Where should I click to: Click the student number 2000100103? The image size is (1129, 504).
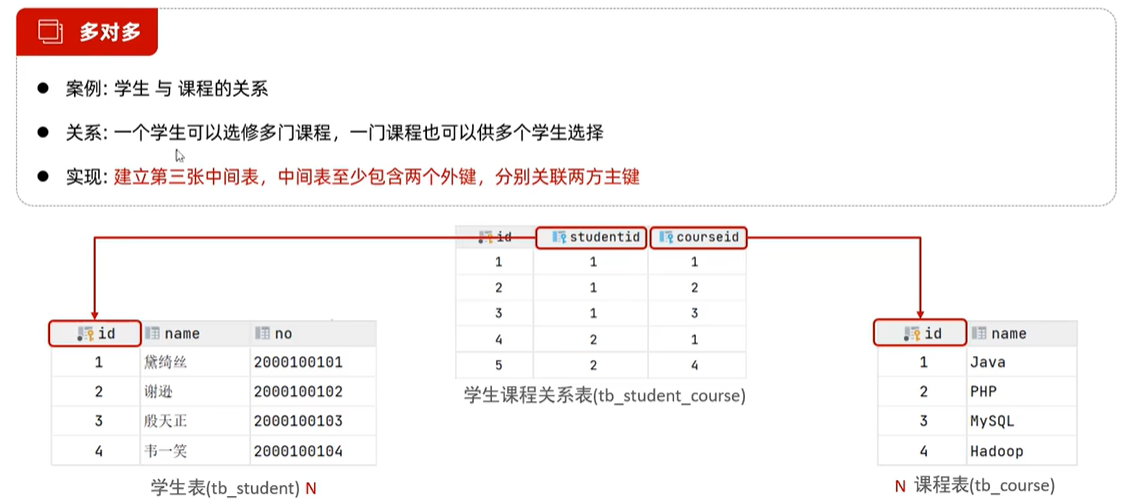click(x=298, y=421)
